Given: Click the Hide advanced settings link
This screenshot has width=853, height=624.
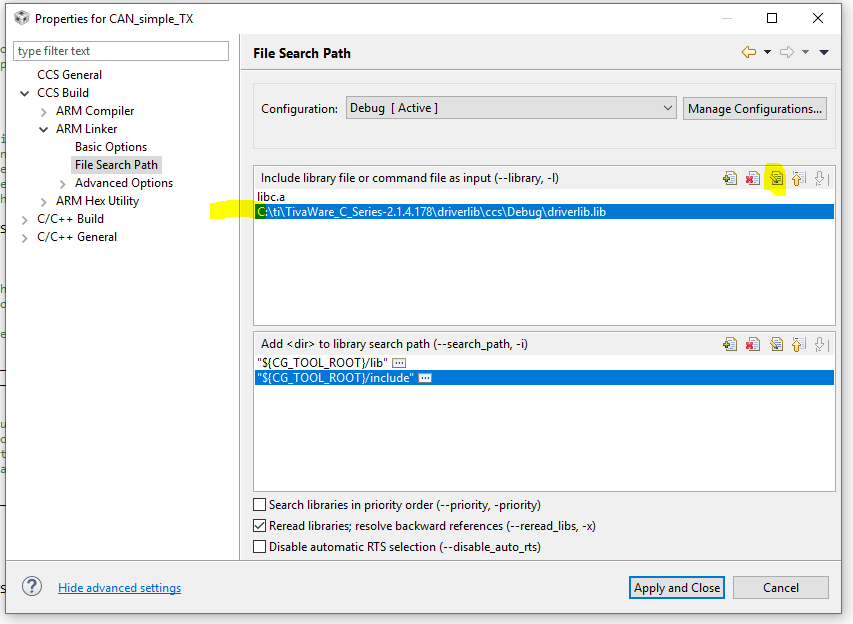Looking at the screenshot, I should [119, 588].
